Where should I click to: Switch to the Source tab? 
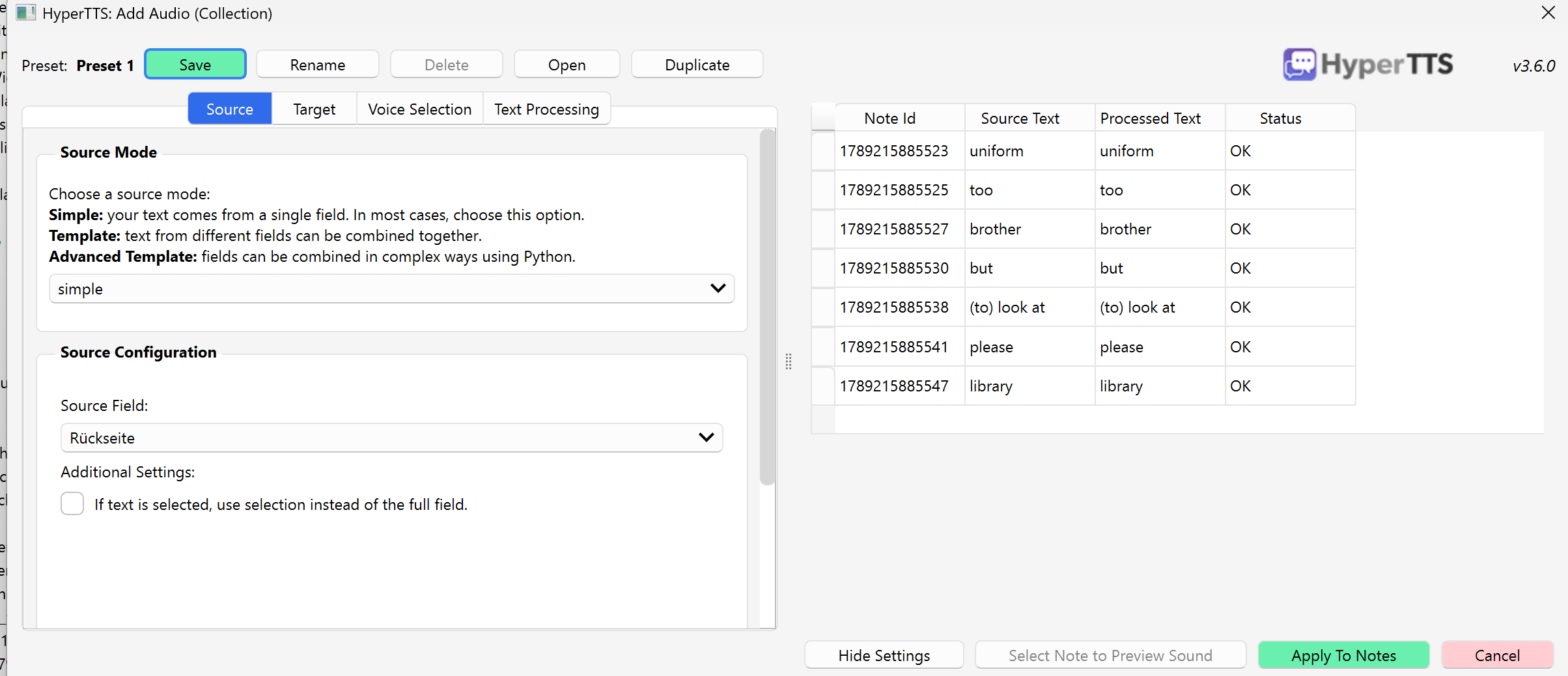[x=230, y=109]
